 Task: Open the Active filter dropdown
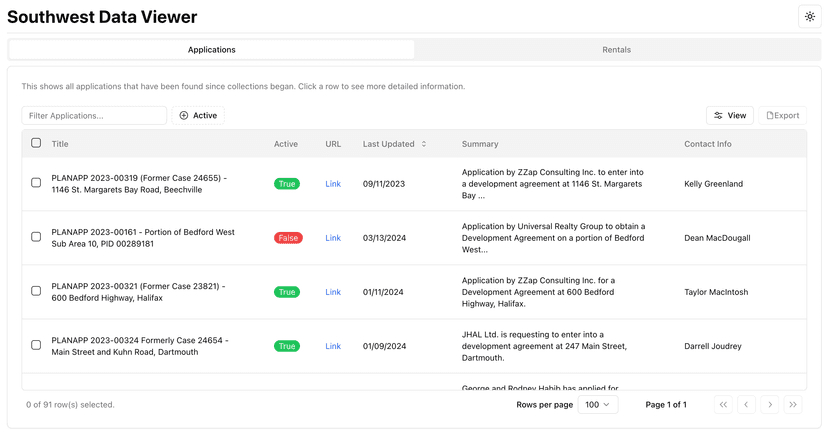pos(198,115)
